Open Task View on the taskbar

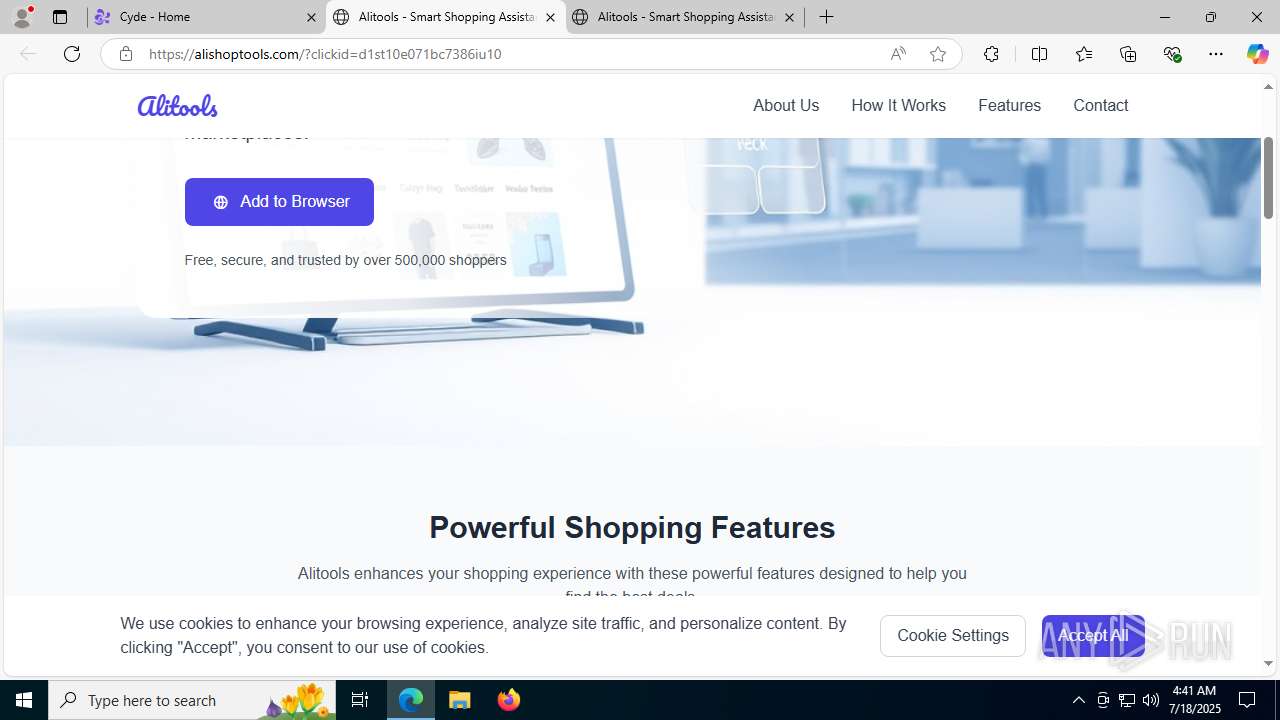pos(360,700)
